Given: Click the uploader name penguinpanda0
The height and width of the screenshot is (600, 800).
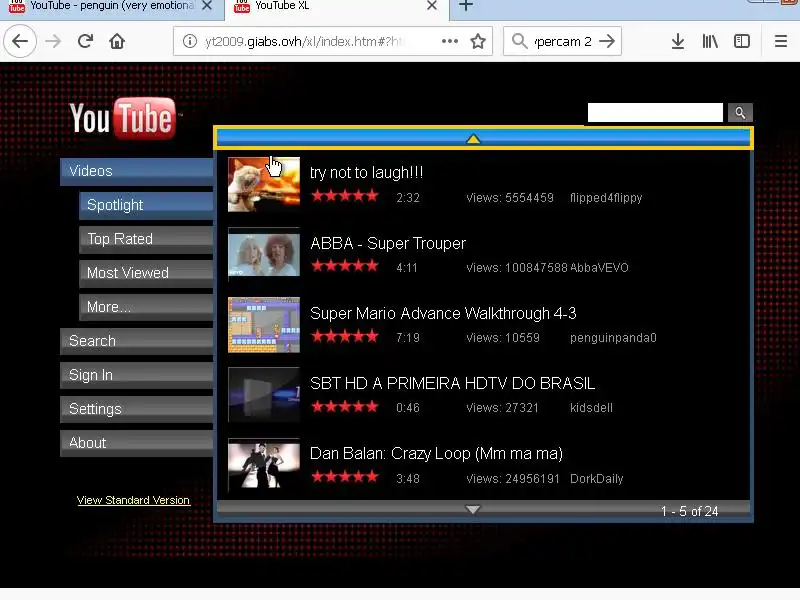Looking at the screenshot, I should point(613,338).
